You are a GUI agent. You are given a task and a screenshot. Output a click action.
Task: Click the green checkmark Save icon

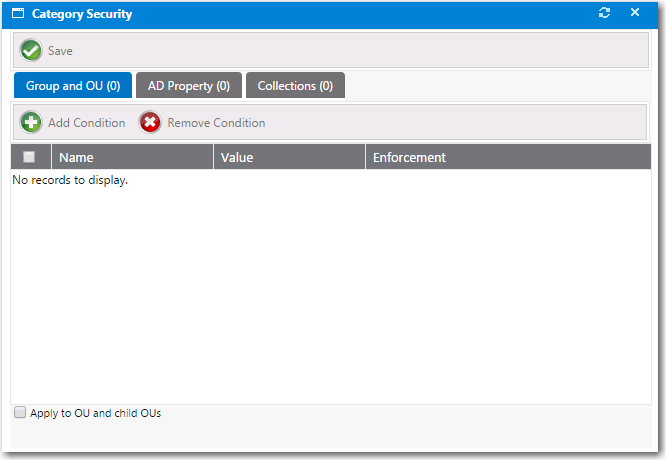tap(31, 51)
